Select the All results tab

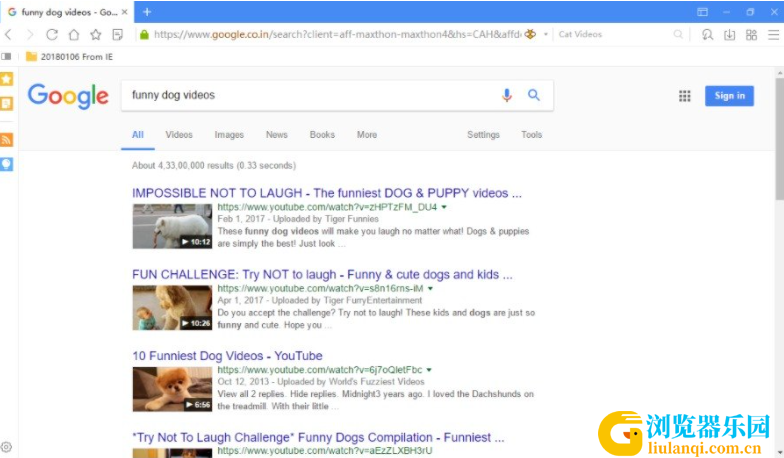point(138,135)
